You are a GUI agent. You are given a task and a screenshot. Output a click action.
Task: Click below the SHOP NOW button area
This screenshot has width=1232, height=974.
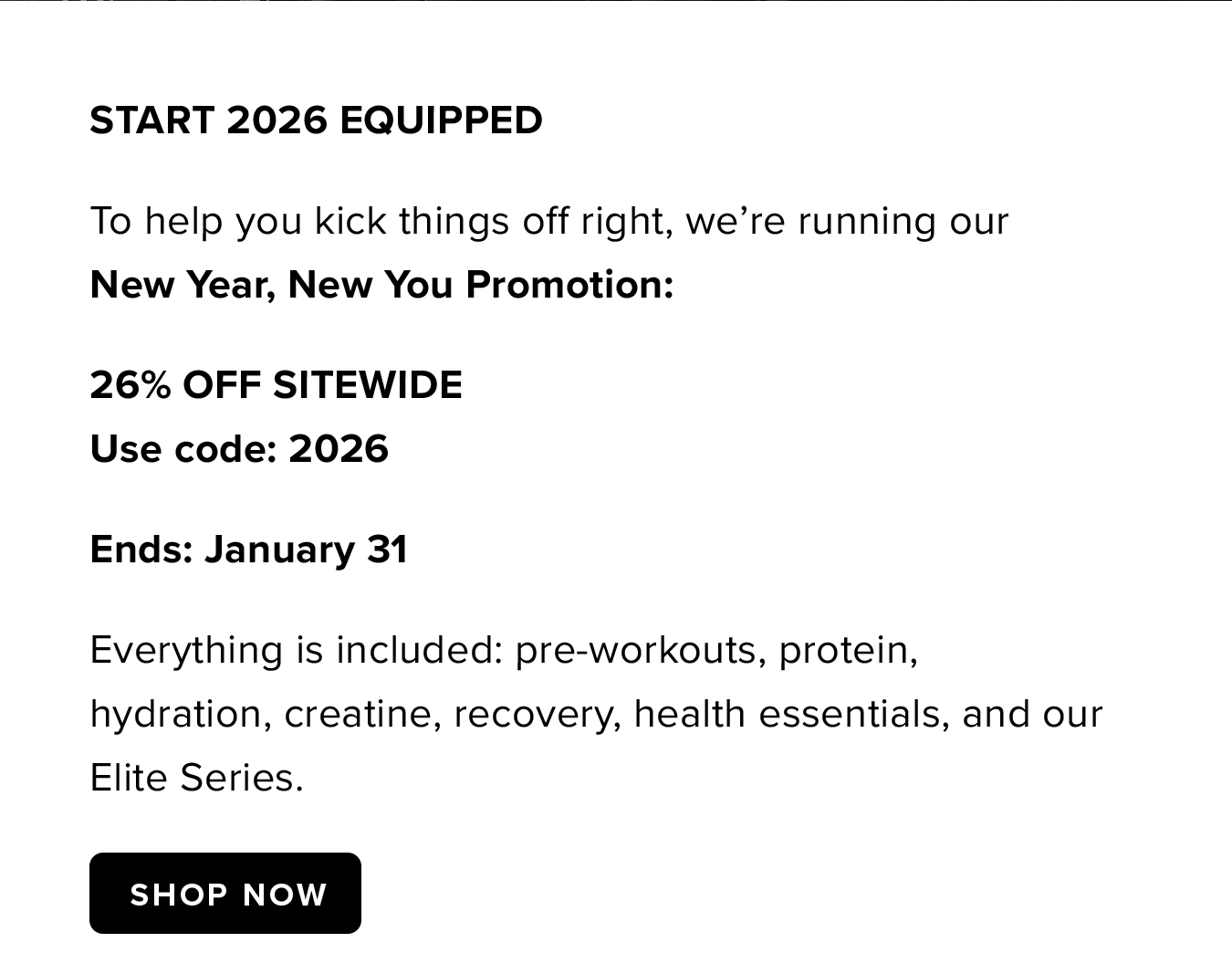224,958
